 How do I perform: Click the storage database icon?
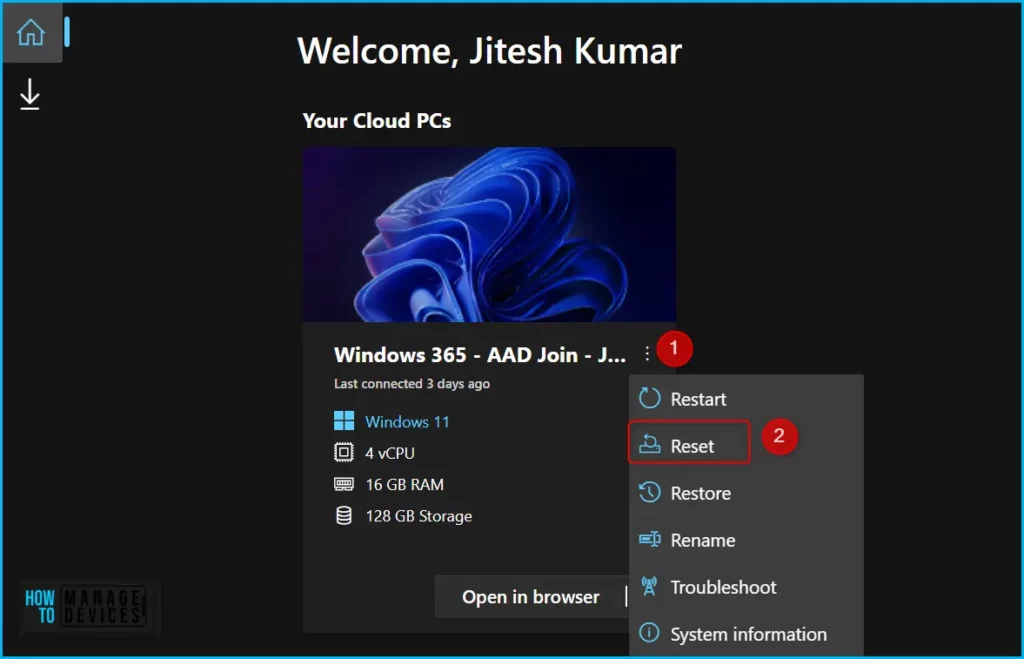point(344,515)
